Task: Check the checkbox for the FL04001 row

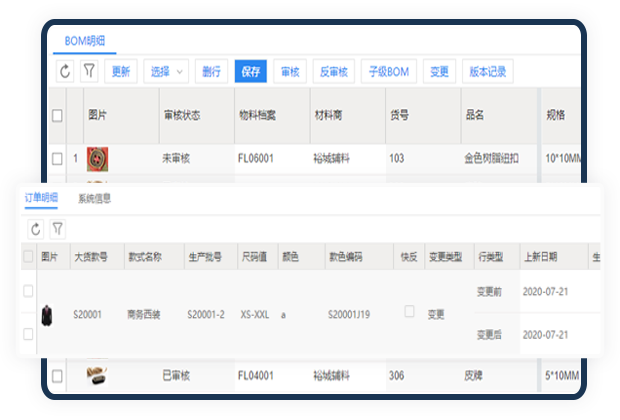Action: tap(58, 376)
